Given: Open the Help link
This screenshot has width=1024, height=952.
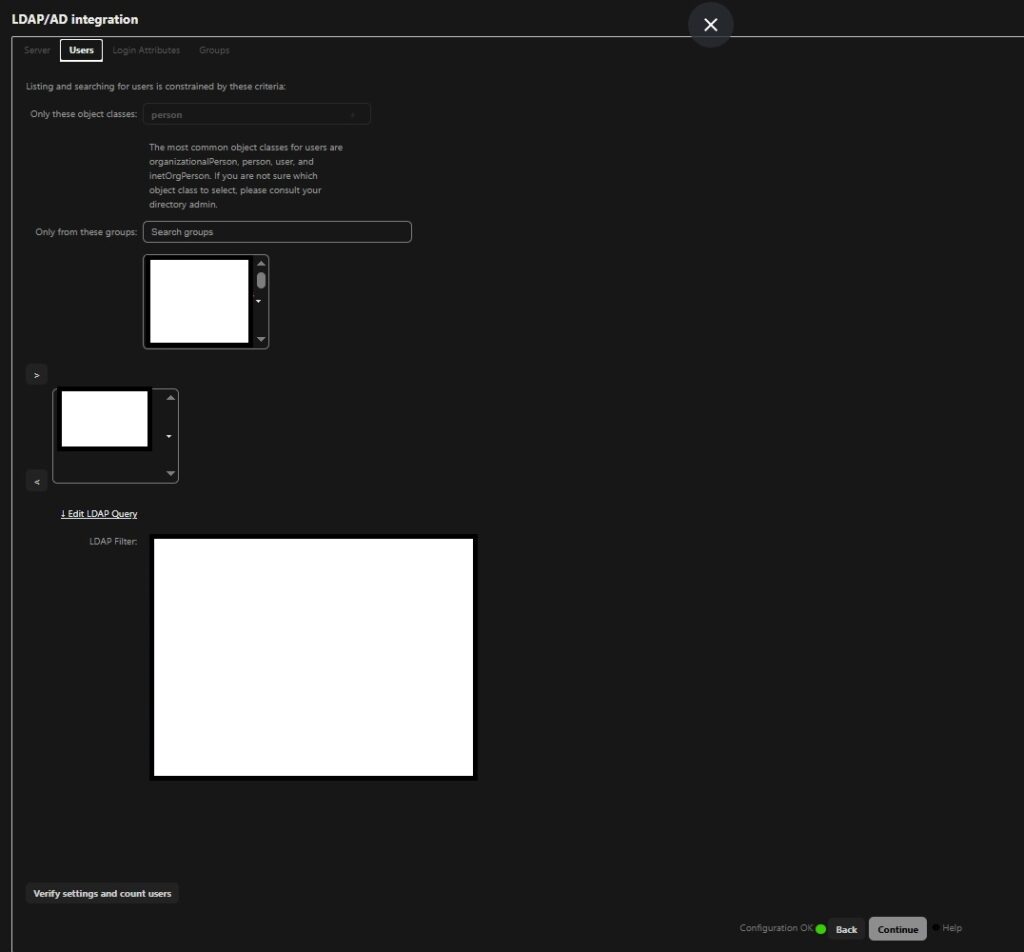Looking at the screenshot, I should (x=952, y=928).
